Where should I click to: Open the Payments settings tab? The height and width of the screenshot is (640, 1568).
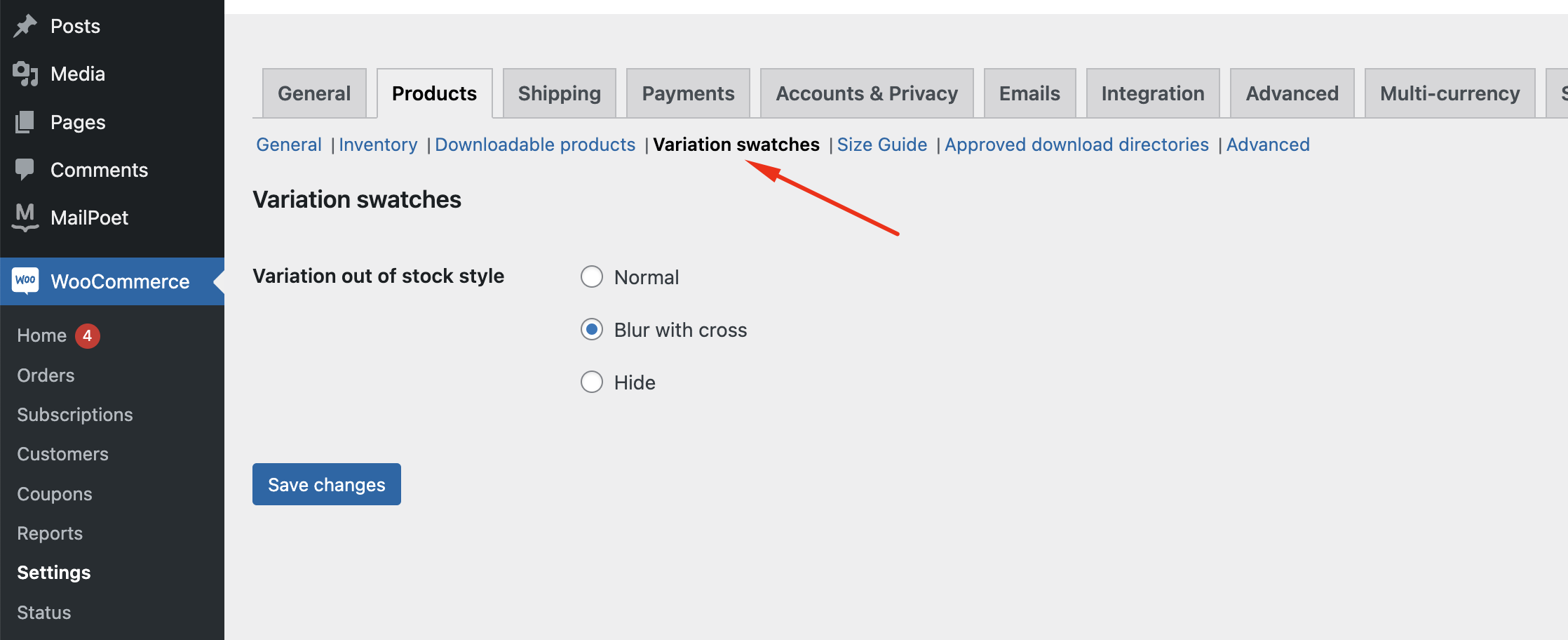point(688,93)
